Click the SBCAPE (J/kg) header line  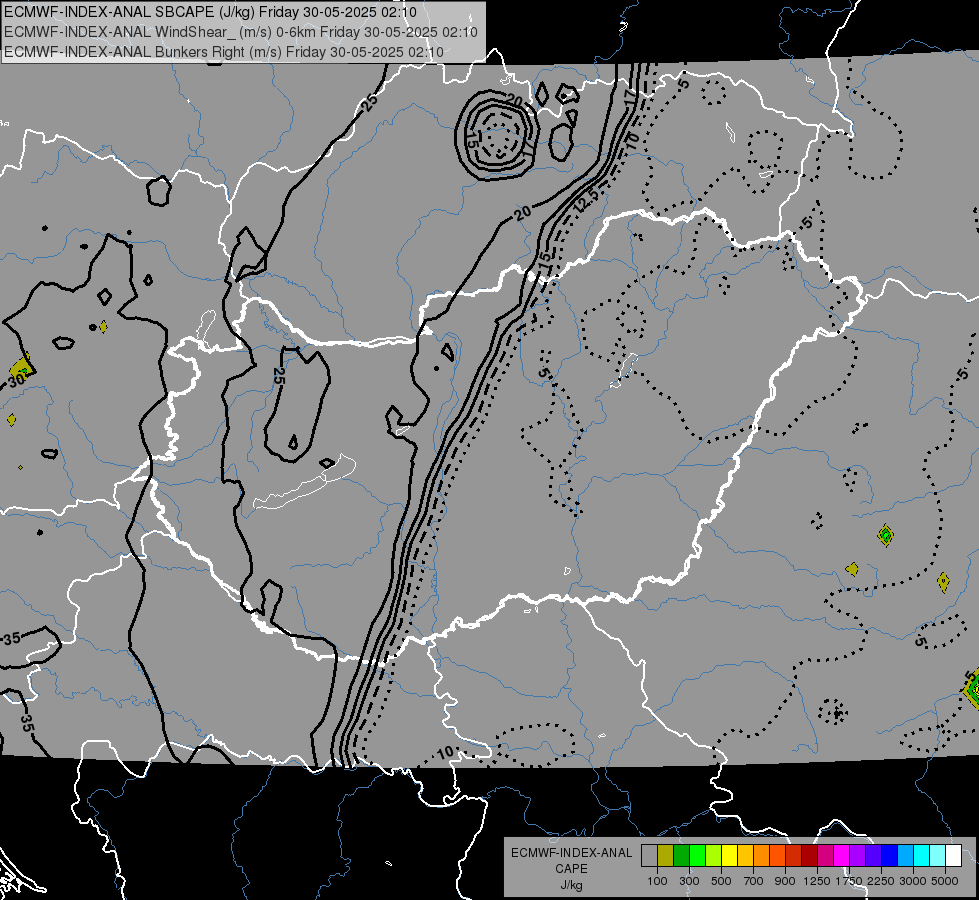pyautogui.click(x=210, y=12)
